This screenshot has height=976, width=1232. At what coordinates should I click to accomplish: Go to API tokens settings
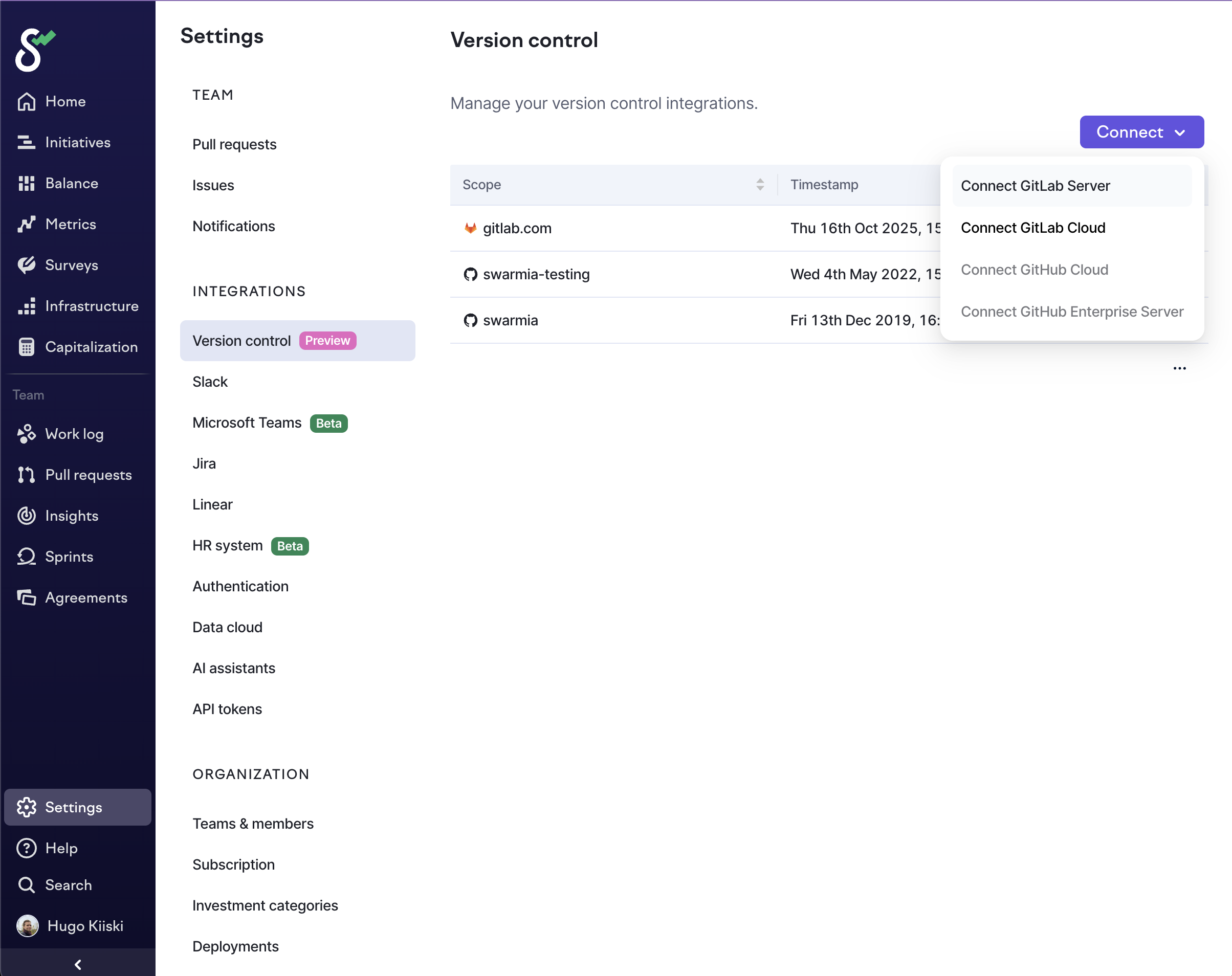(x=227, y=708)
